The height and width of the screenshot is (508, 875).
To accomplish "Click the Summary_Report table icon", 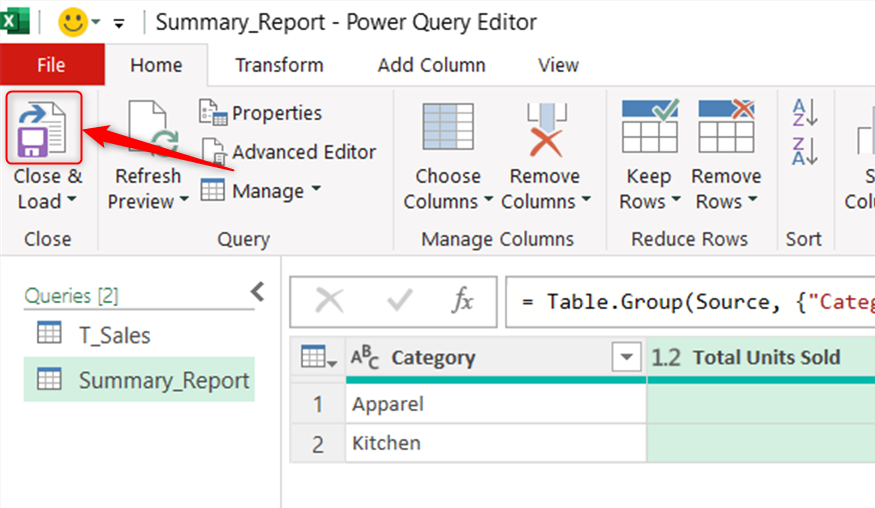I will tap(49, 378).
